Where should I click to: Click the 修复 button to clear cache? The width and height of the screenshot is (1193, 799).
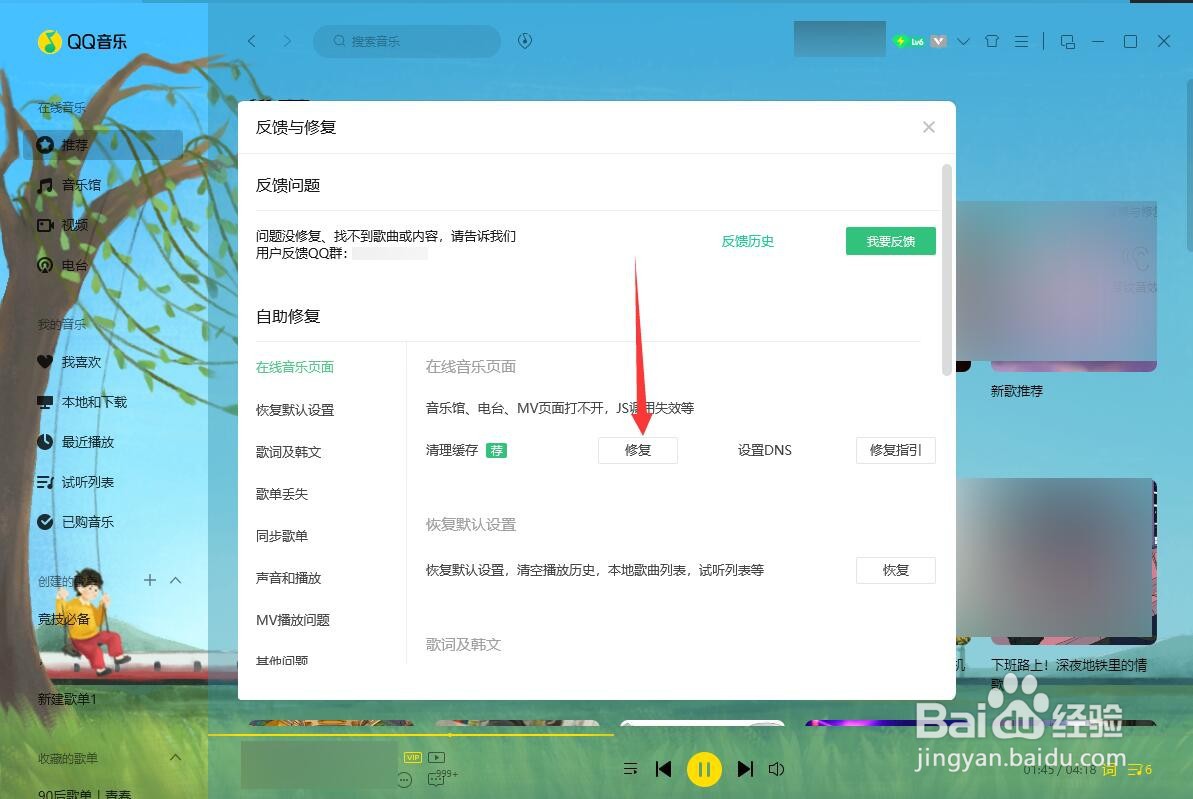(637, 450)
